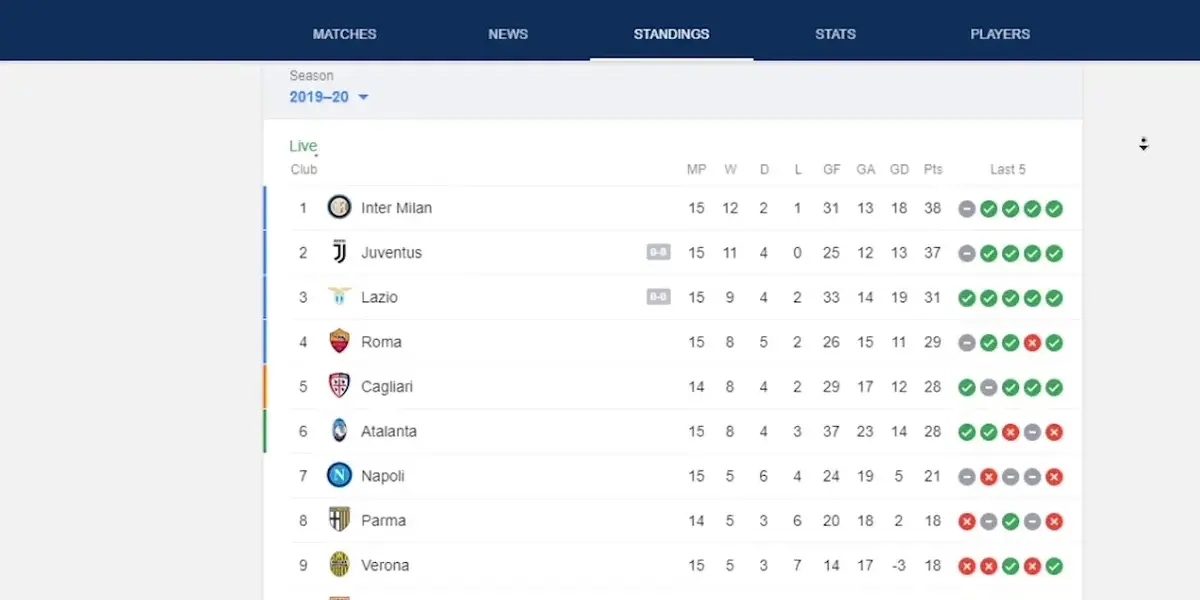Screen dimensions: 1200x600
Task: Go to the PLAYERS tab
Action: [1000, 33]
